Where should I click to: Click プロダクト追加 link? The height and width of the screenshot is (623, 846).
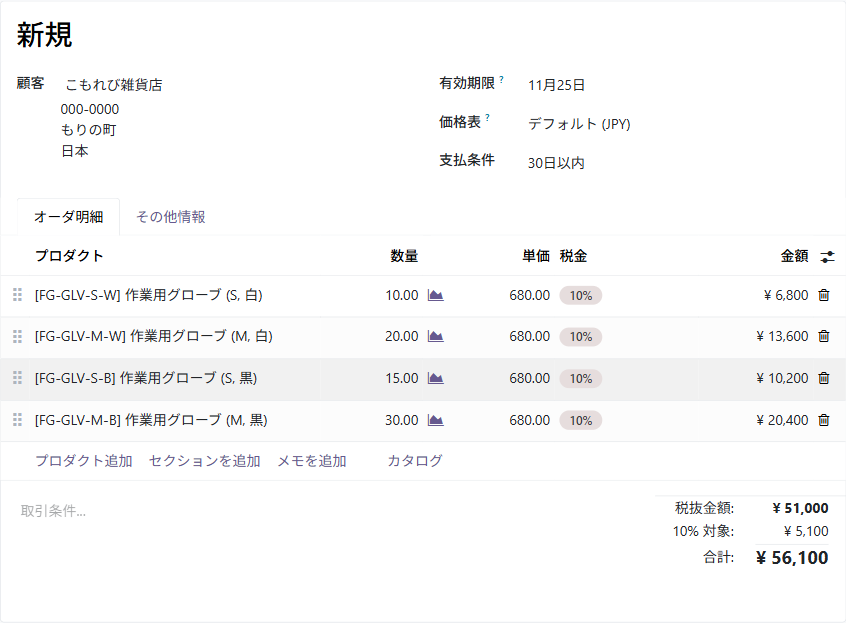click(84, 461)
